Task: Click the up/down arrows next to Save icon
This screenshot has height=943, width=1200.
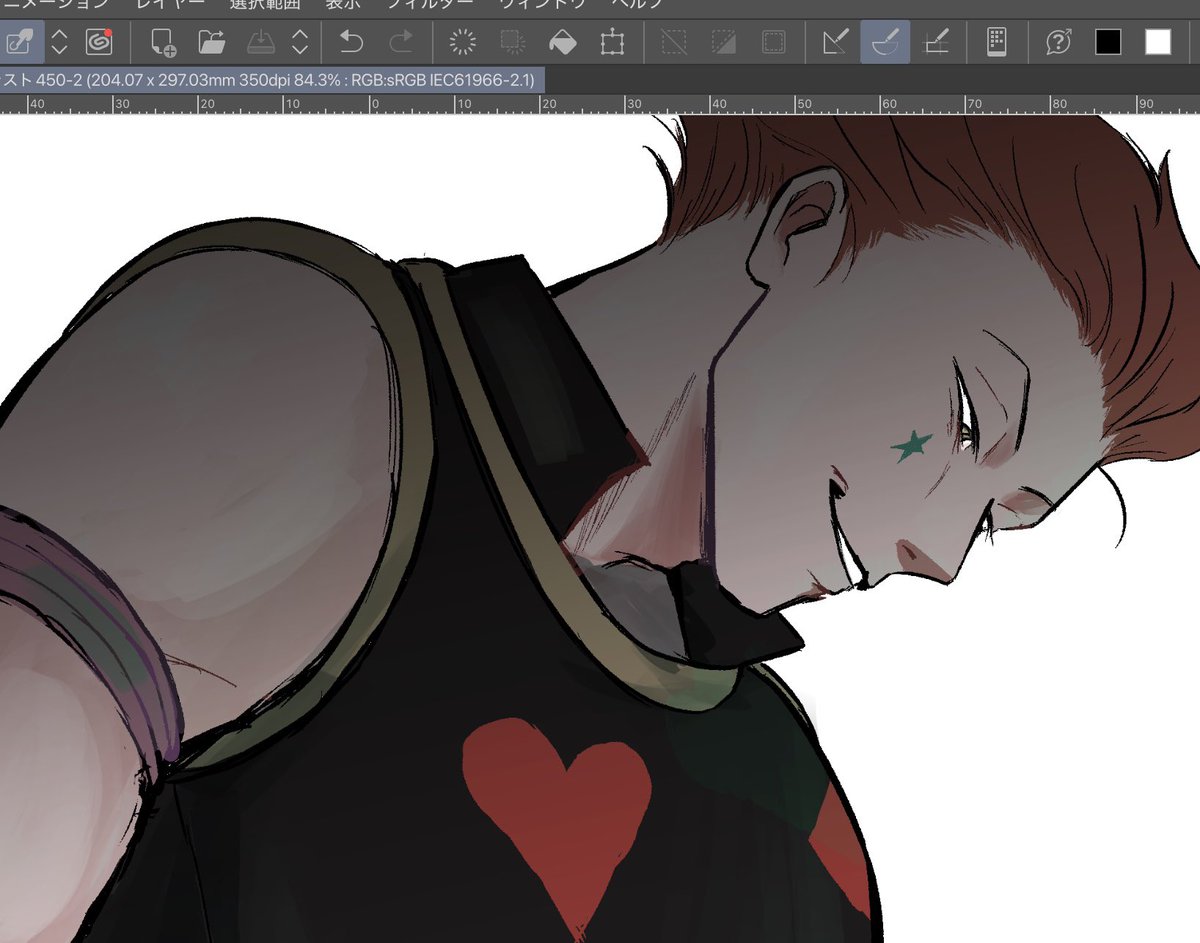Action: pyautogui.click(x=300, y=42)
